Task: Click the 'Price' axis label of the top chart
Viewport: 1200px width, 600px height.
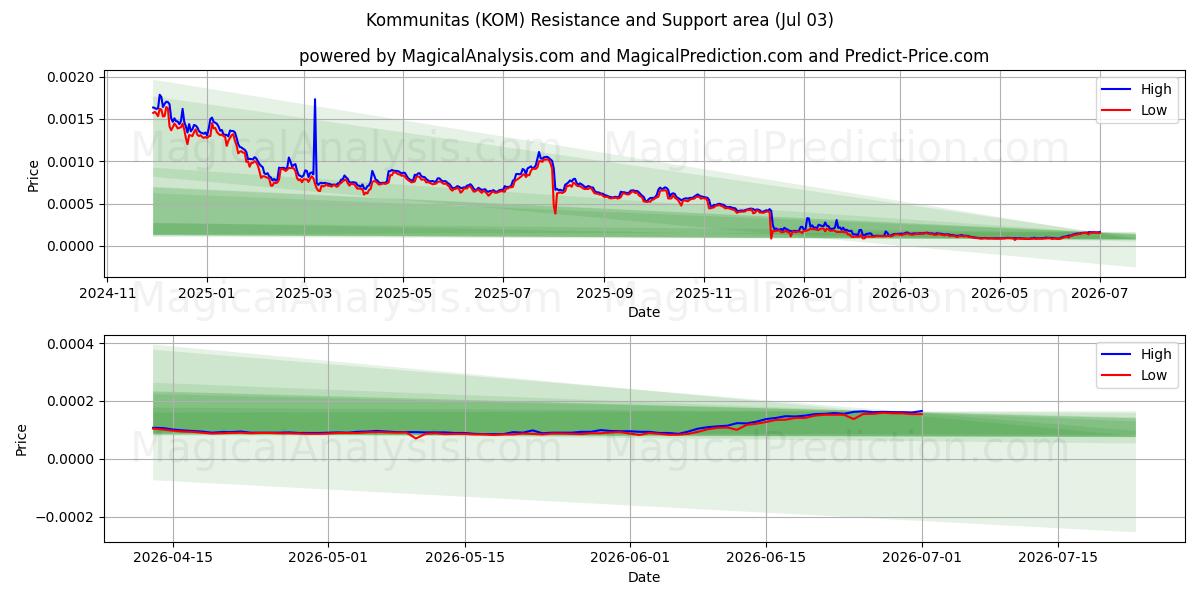Action: click(33, 175)
